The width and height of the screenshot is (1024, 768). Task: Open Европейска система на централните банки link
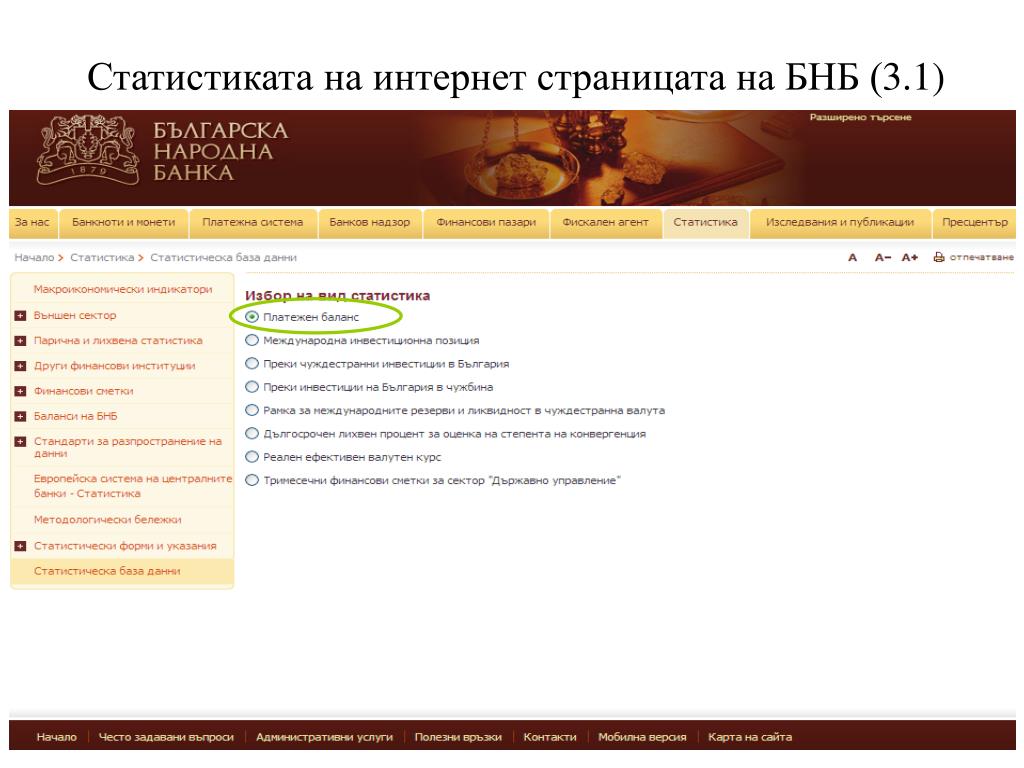pos(133,486)
